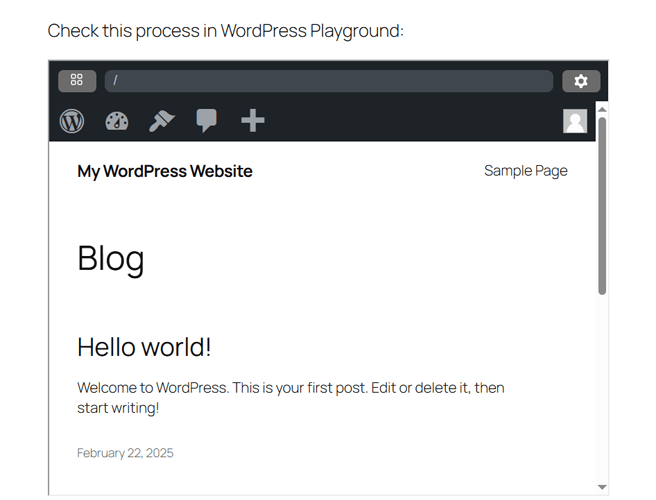Open the comments bubble icon

207,121
